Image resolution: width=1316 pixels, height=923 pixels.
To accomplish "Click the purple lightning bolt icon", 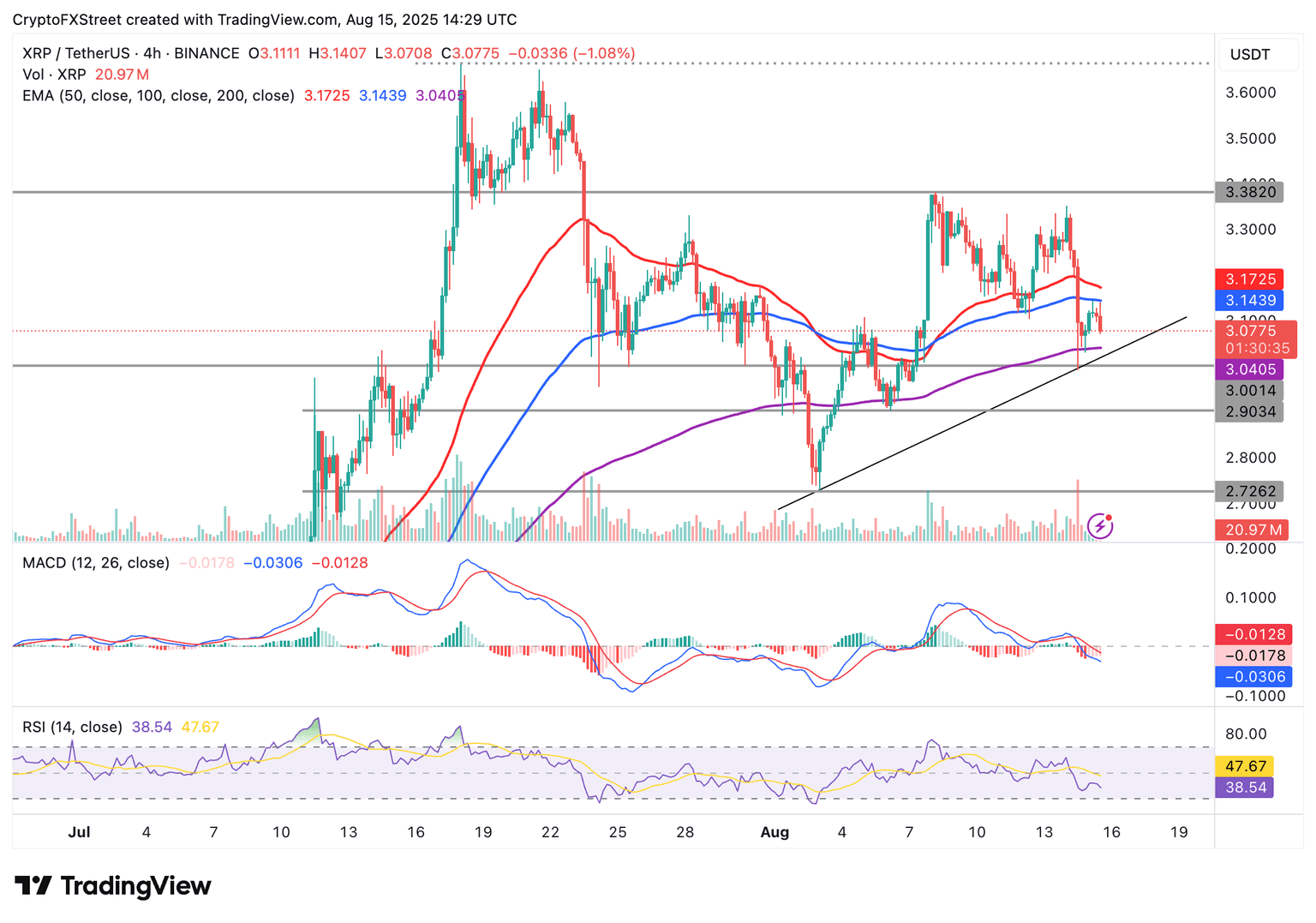I will coord(1099,525).
